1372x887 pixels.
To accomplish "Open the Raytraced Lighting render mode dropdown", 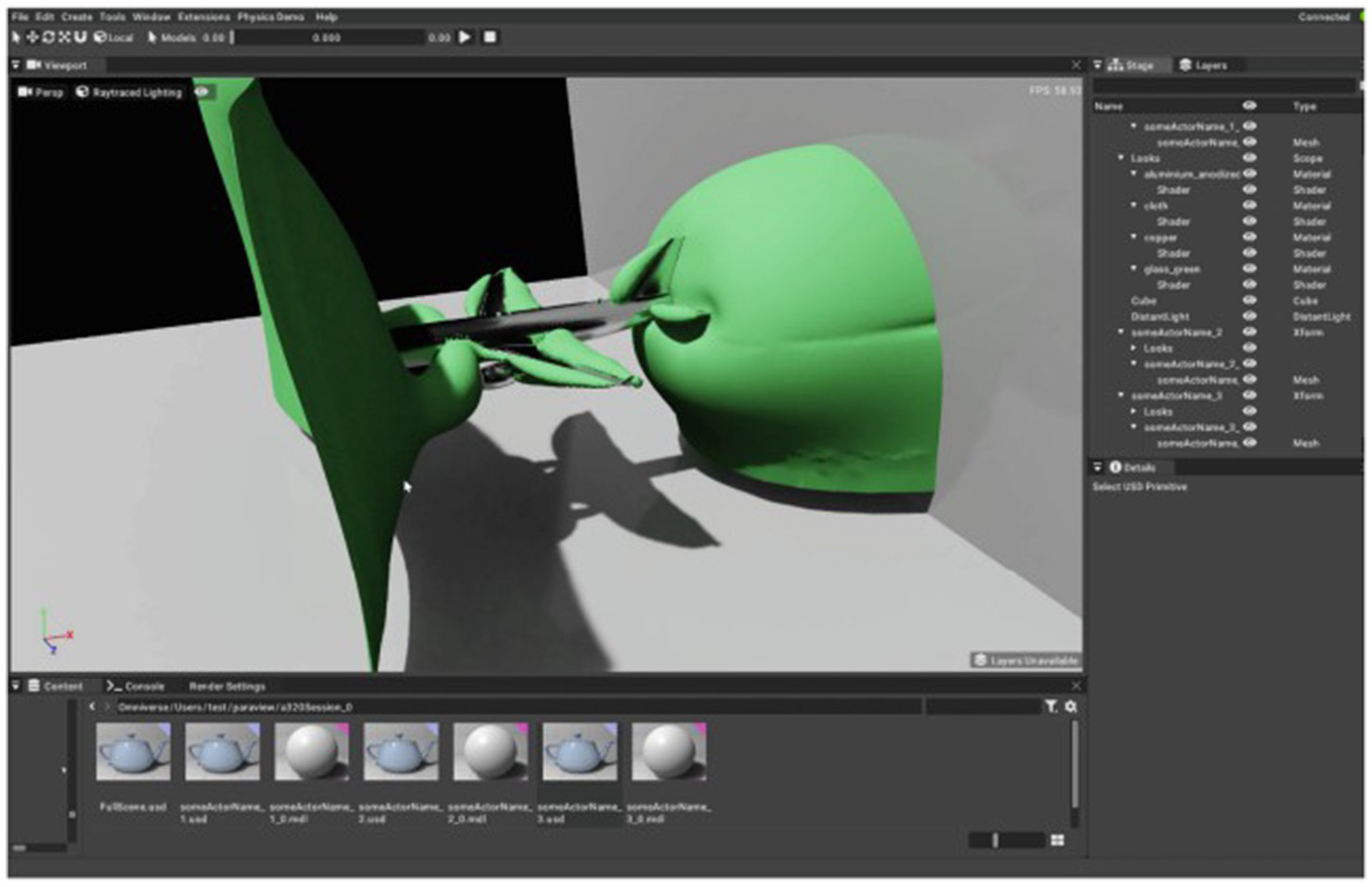I will coord(129,92).
